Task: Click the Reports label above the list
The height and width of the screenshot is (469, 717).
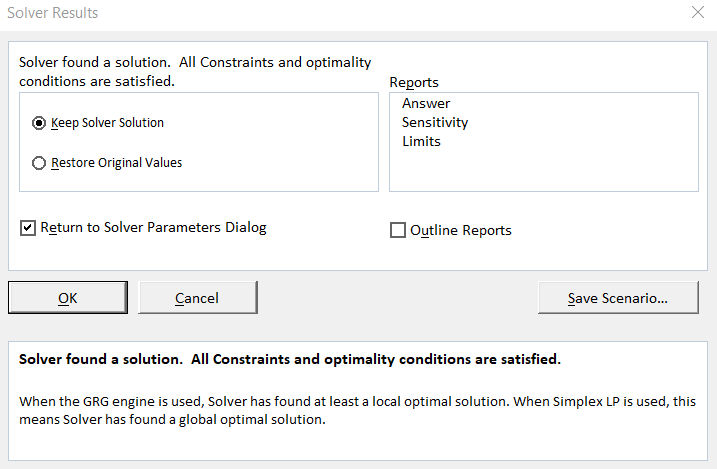Action: click(414, 82)
